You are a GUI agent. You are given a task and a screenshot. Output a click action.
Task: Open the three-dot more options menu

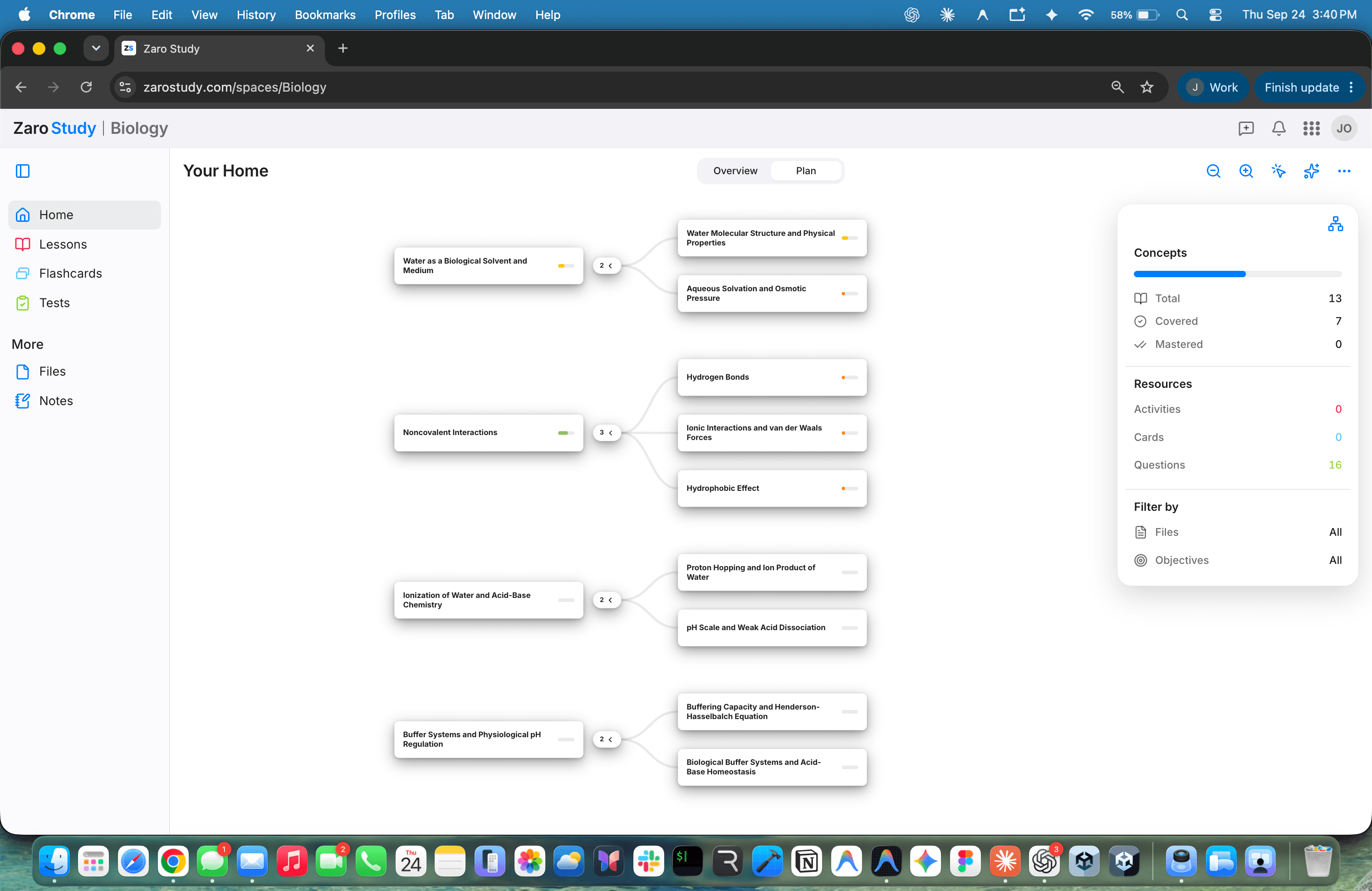point(1344,171)
